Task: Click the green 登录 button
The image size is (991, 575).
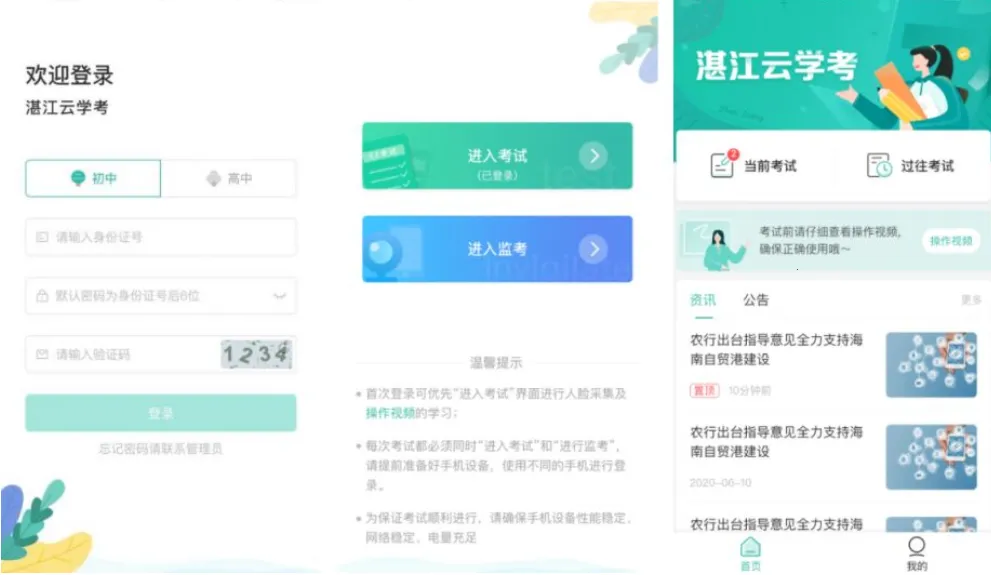Action: [x=161, y=413]
